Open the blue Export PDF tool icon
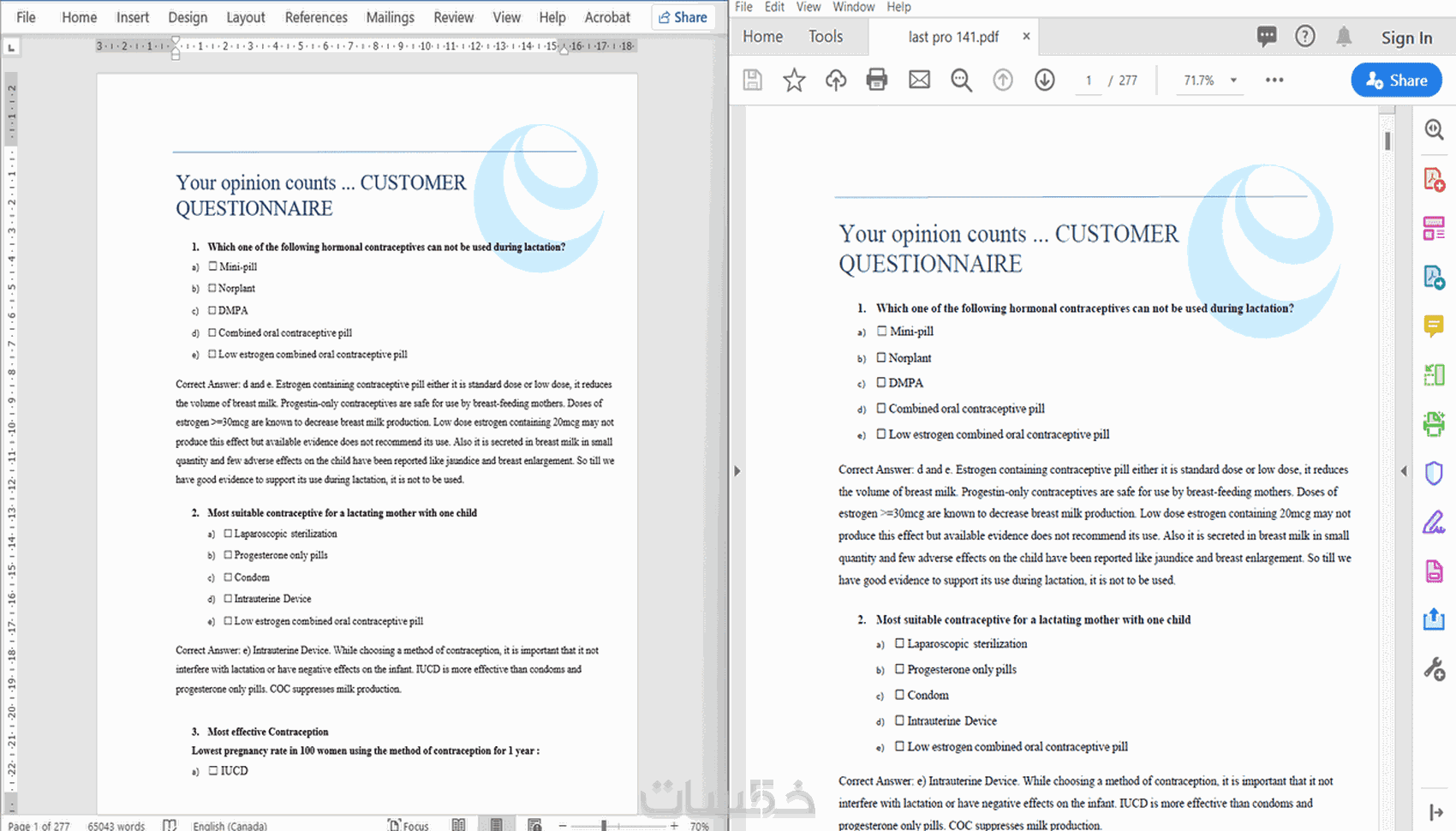Image resolution: width=1456 pixels, height=831 pixels. point(1434,277)
